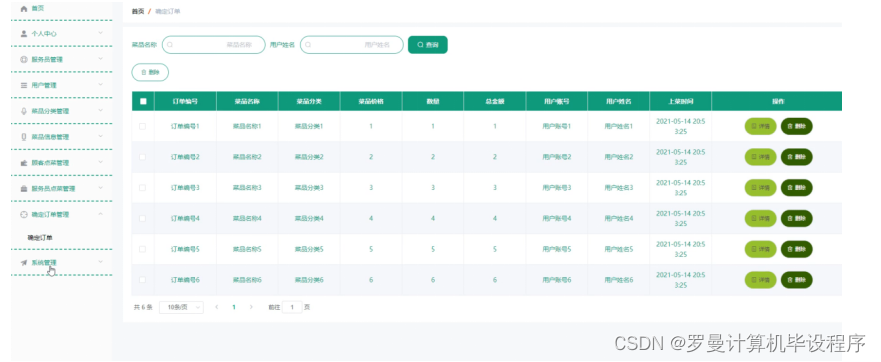Image resolution: width=881 pixels, height=362 pixels.
Task: Delete row 订单编号4 with its 删除 button
Action: tap(796, 218)
